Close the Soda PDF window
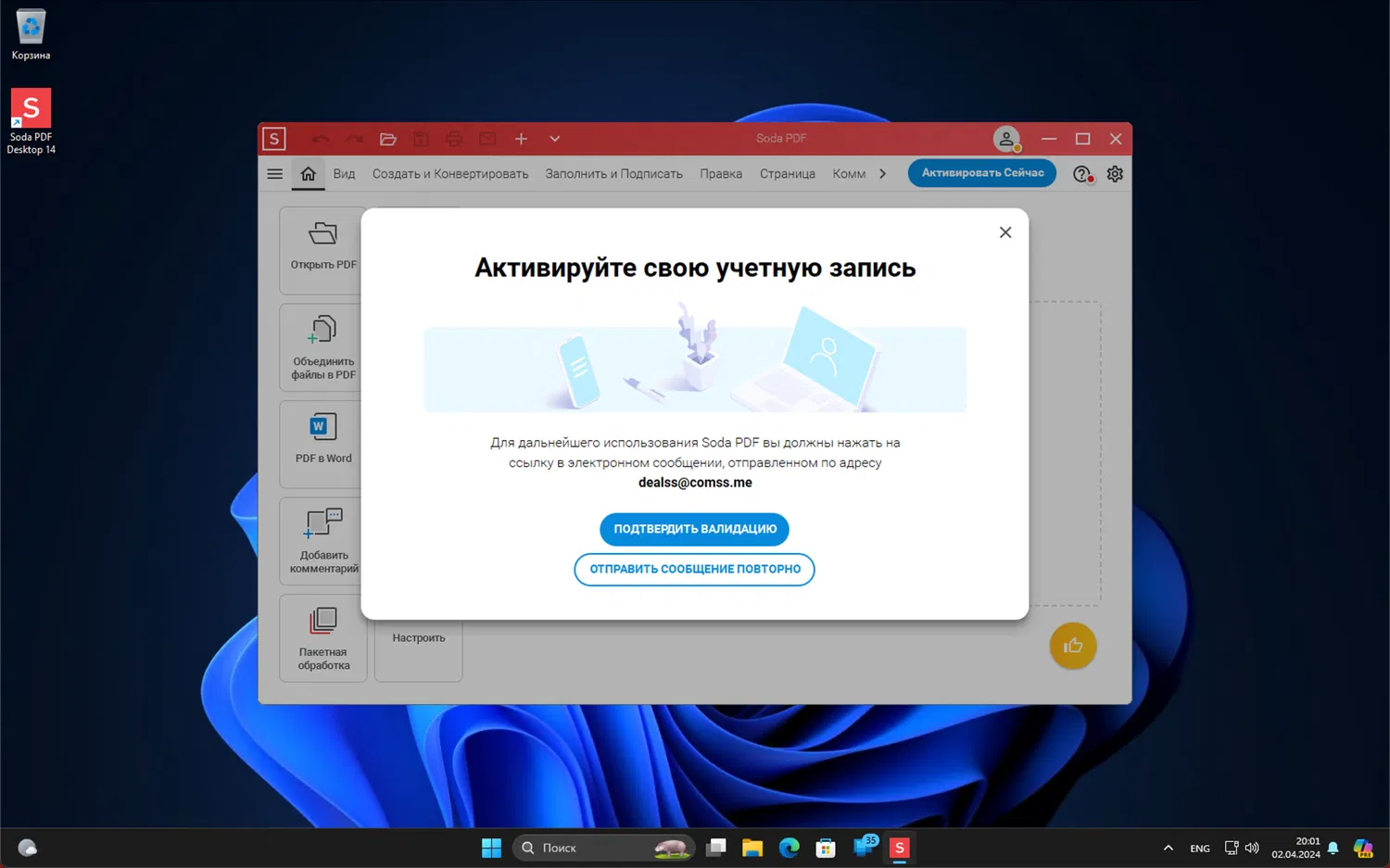The width and height of the screenshot is (1390, 868). coord(1116,139)
